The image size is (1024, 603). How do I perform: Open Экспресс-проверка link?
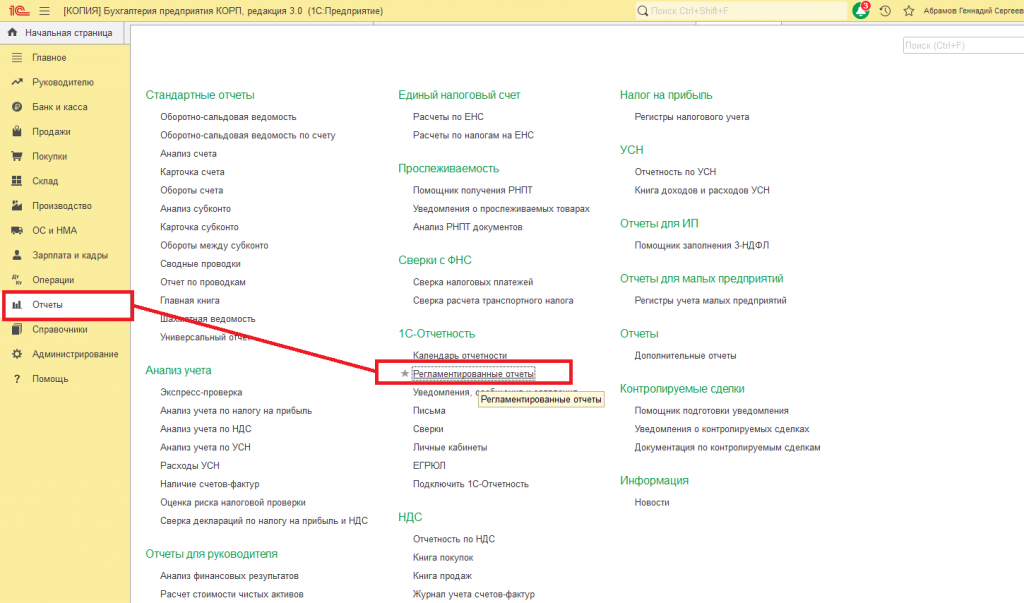201,392
